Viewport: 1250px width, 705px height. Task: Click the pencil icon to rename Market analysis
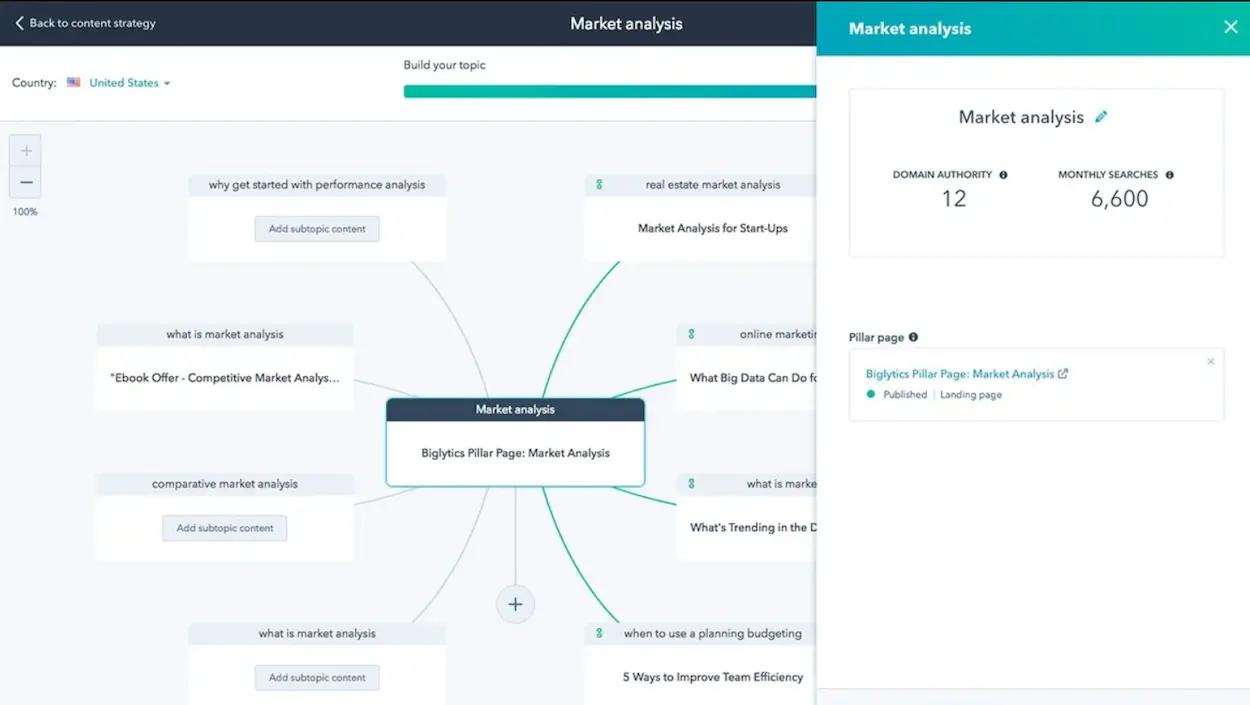[1101, 116]
